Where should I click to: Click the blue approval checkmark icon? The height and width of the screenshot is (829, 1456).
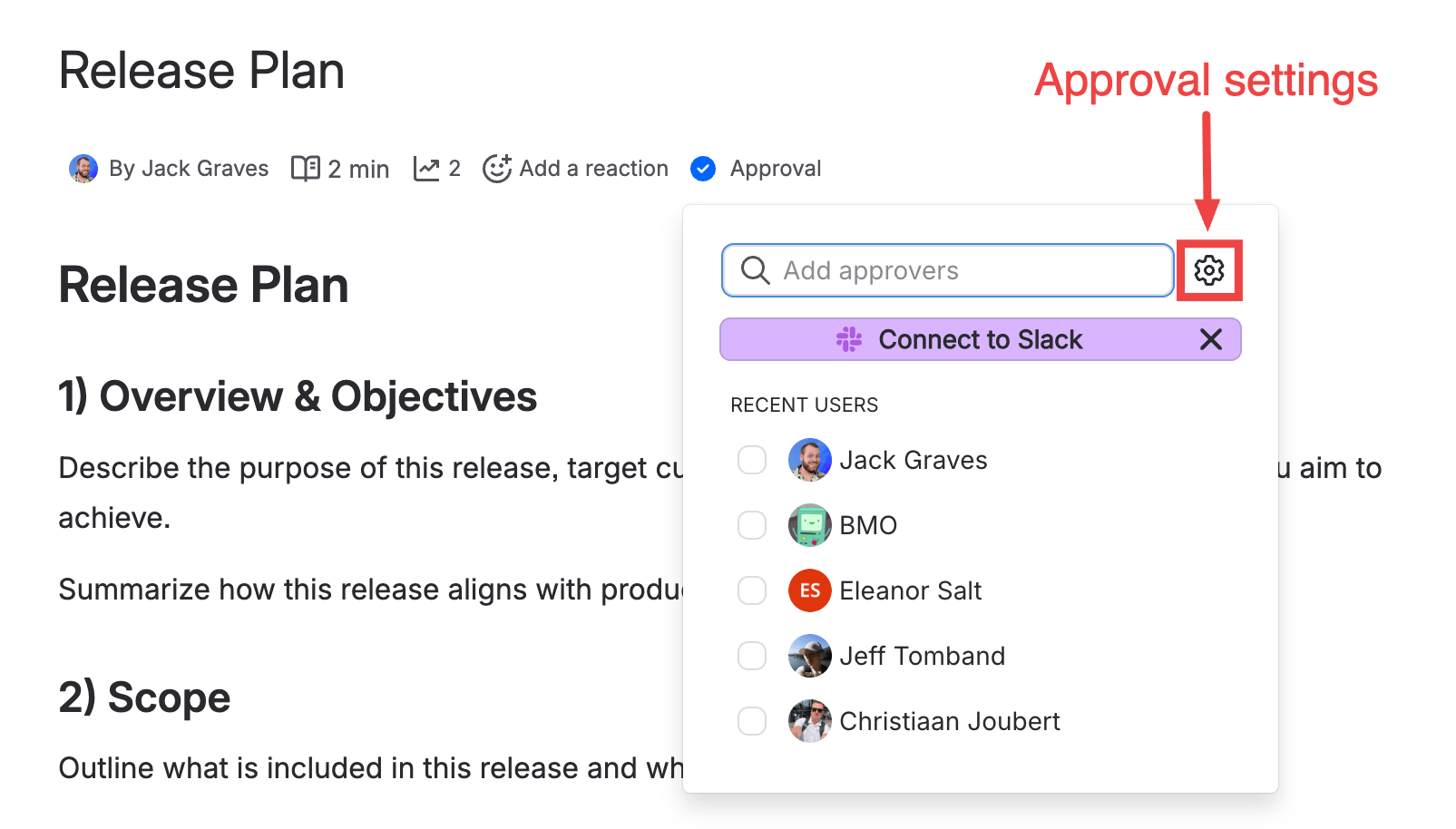(x=703, y=169)
